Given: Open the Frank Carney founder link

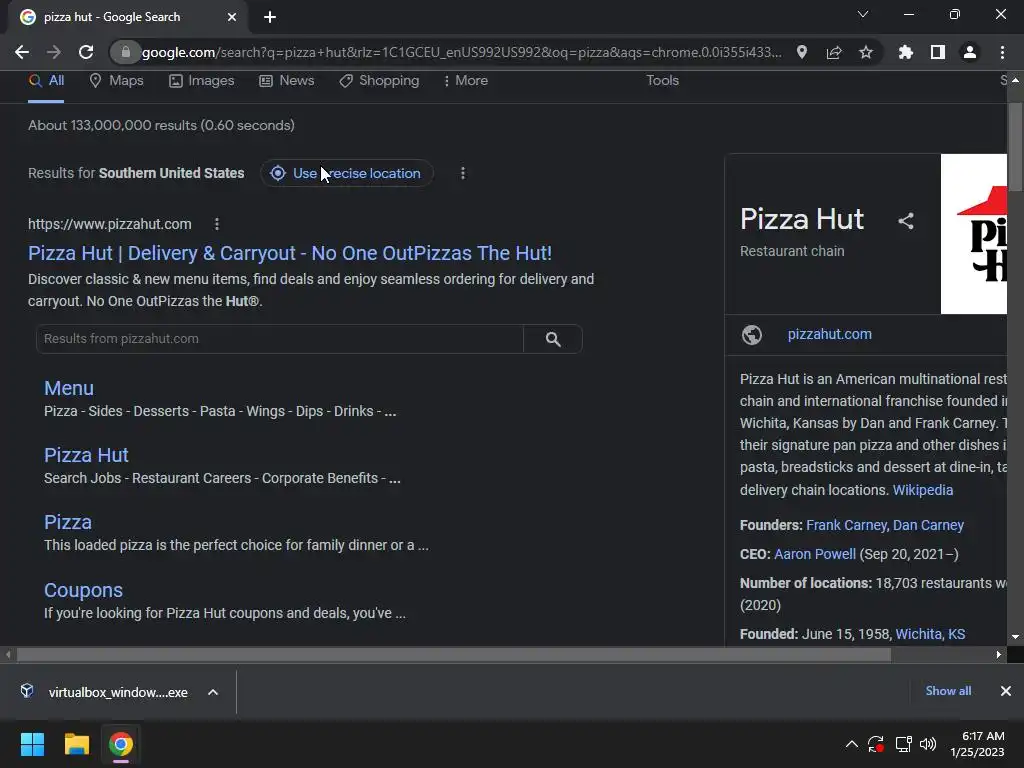Looking at the screenshot, I should (847, 525).
